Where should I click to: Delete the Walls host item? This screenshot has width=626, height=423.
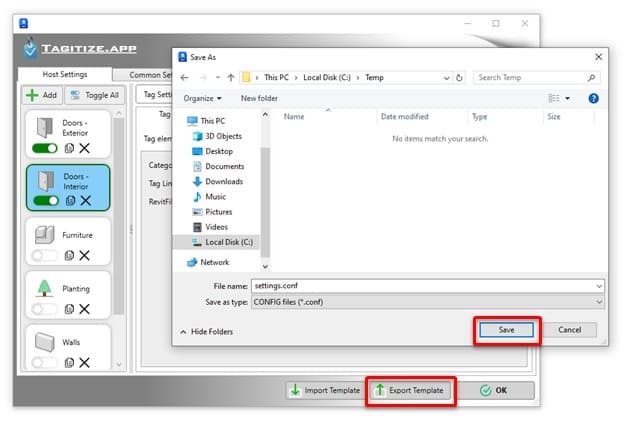click(x=84, y=362)
